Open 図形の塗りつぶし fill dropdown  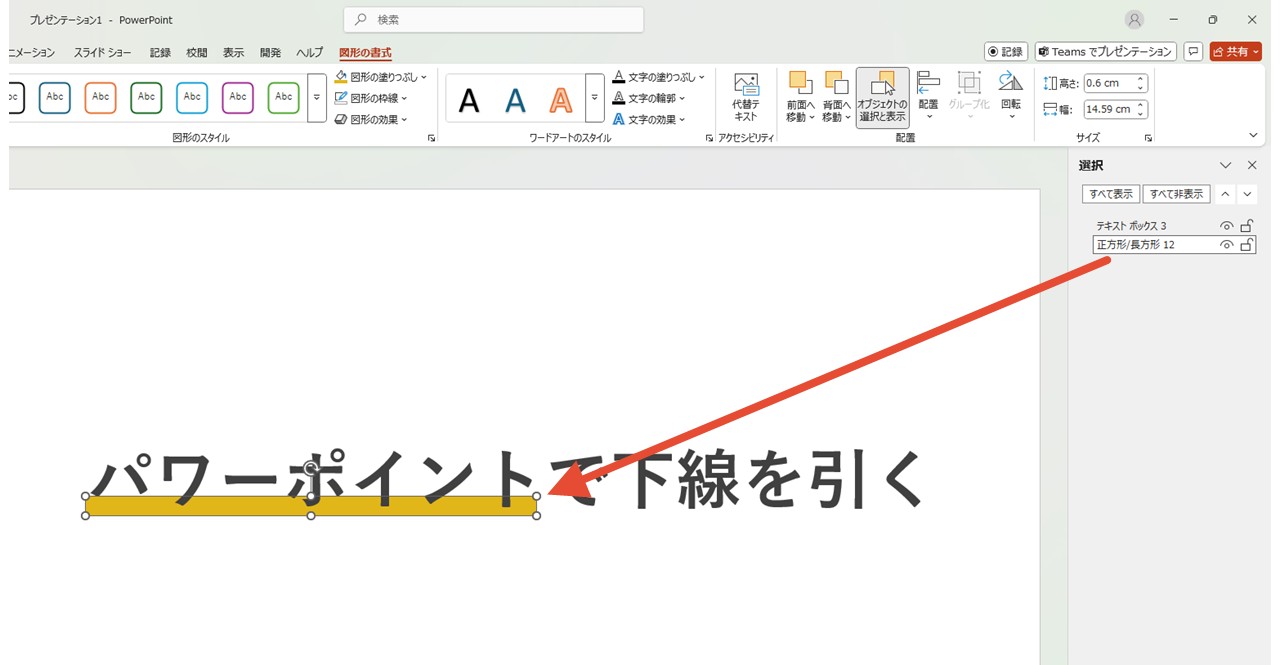click(x=380, y=77)
